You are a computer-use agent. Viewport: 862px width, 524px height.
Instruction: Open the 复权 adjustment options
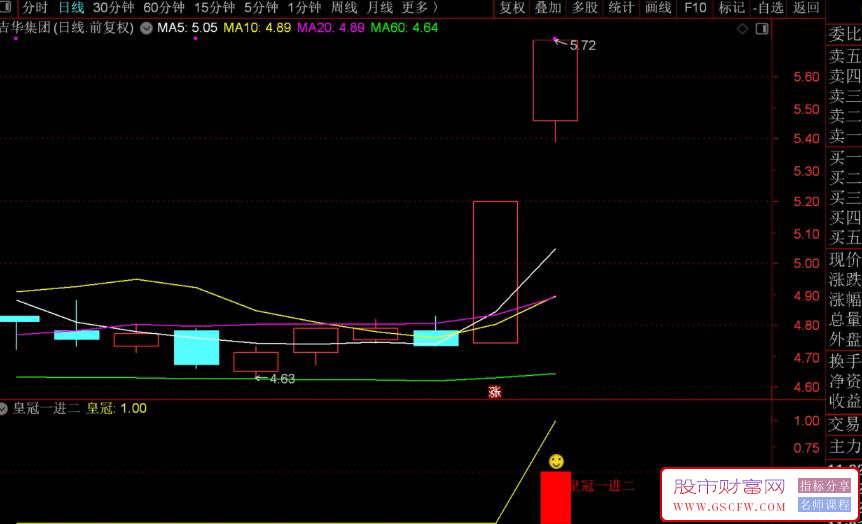[x=512, y=8]
